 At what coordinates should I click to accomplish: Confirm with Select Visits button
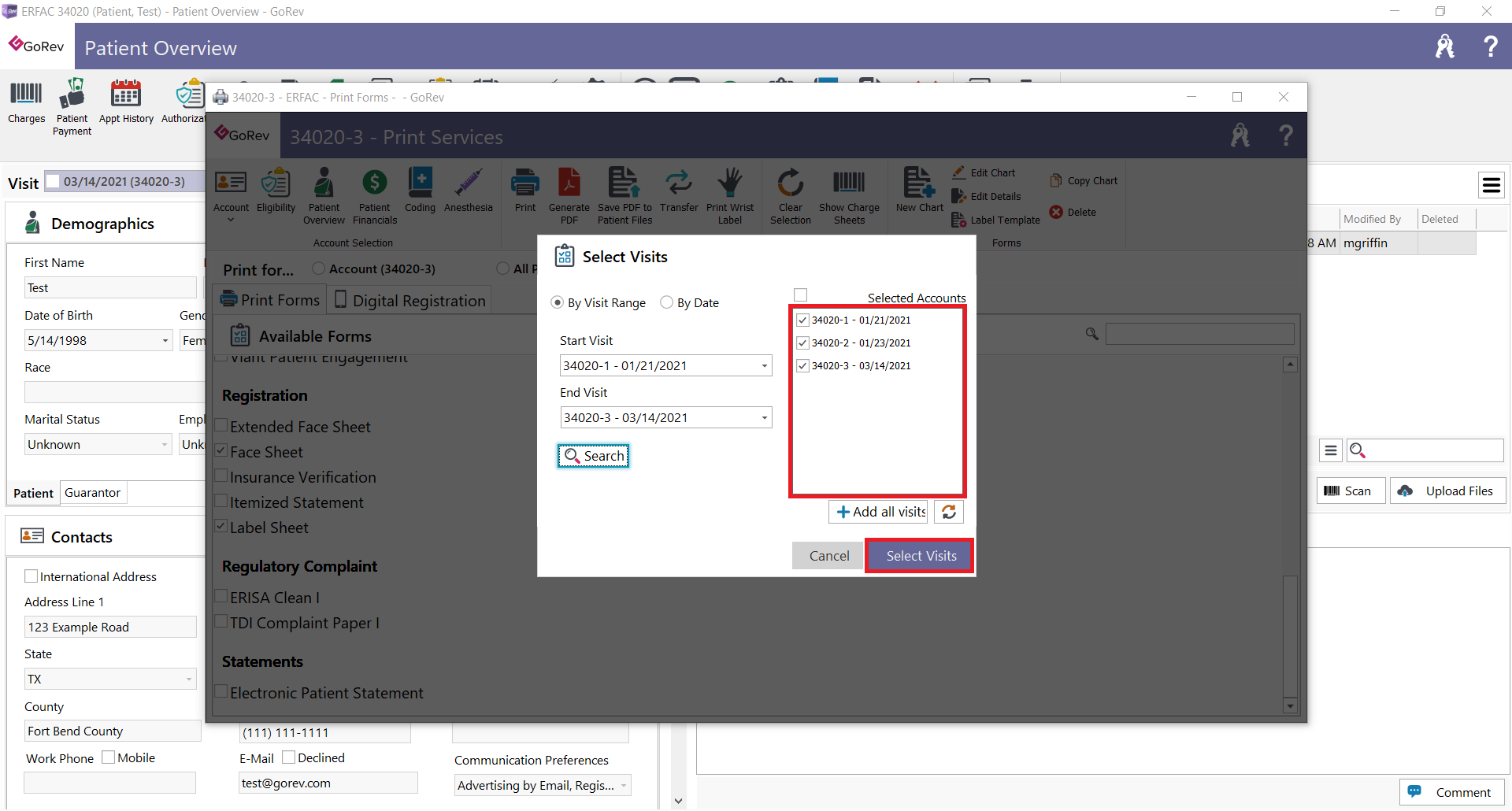coord(921,556)
